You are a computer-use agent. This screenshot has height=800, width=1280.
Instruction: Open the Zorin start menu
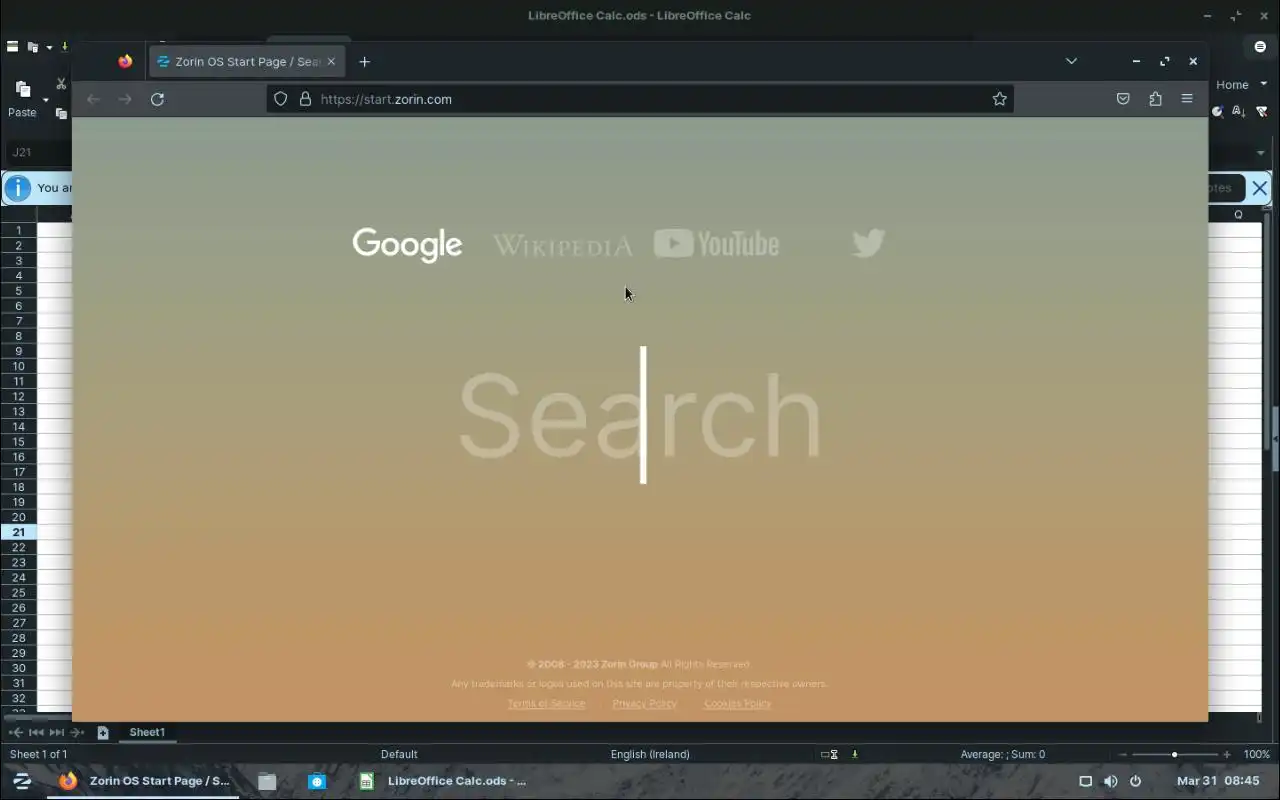22,781
